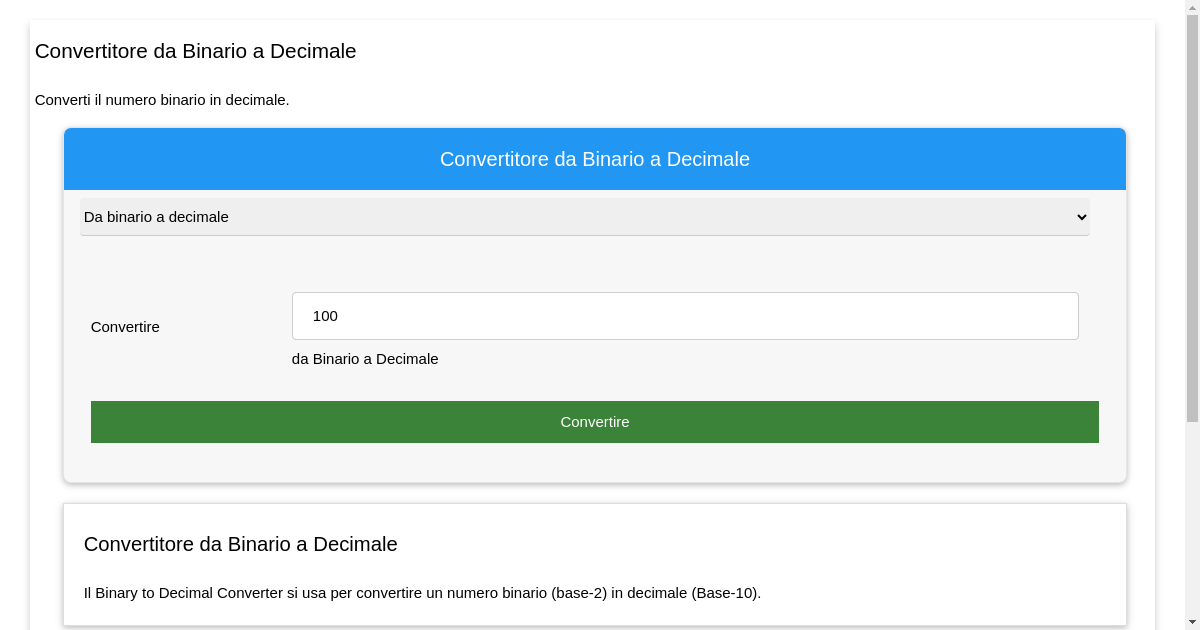Click inside the binary number input field
The height and width of the screenshot is (630, 1200).
point(685,316)
